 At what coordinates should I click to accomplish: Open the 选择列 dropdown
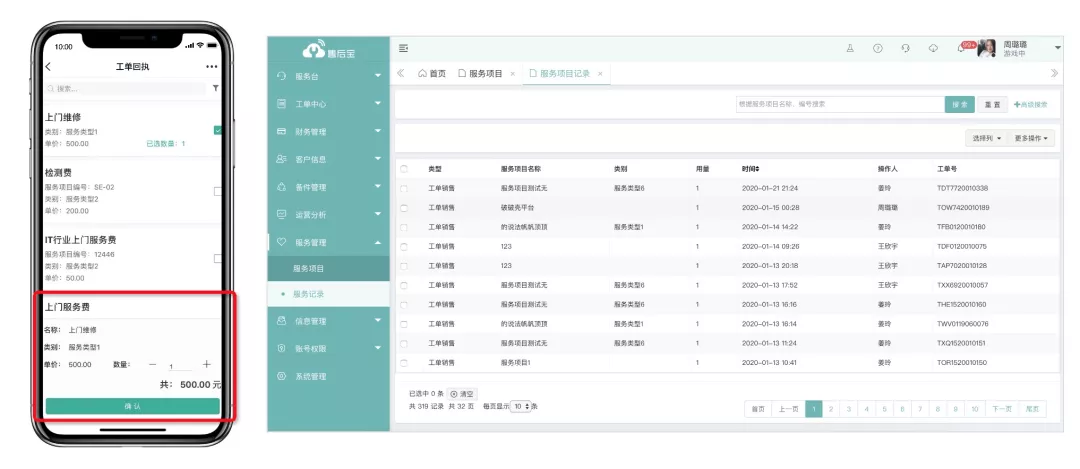(x=986, y=138)
